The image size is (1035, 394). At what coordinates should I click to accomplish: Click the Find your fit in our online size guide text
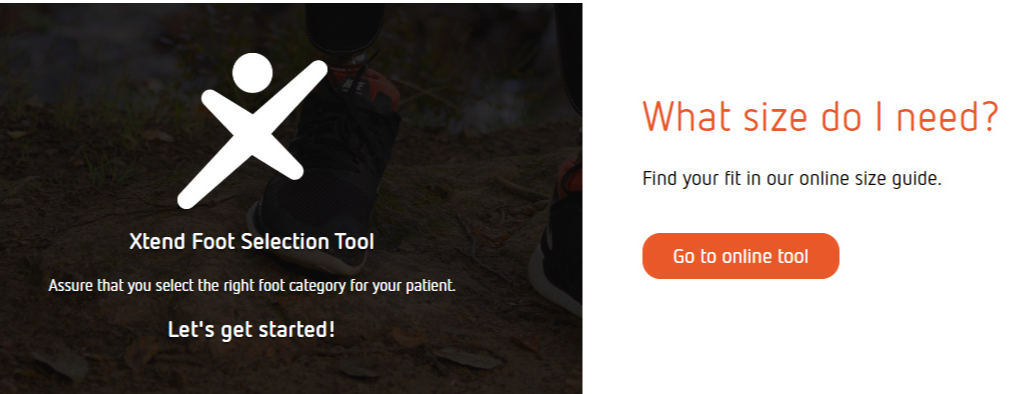(791, 179)
